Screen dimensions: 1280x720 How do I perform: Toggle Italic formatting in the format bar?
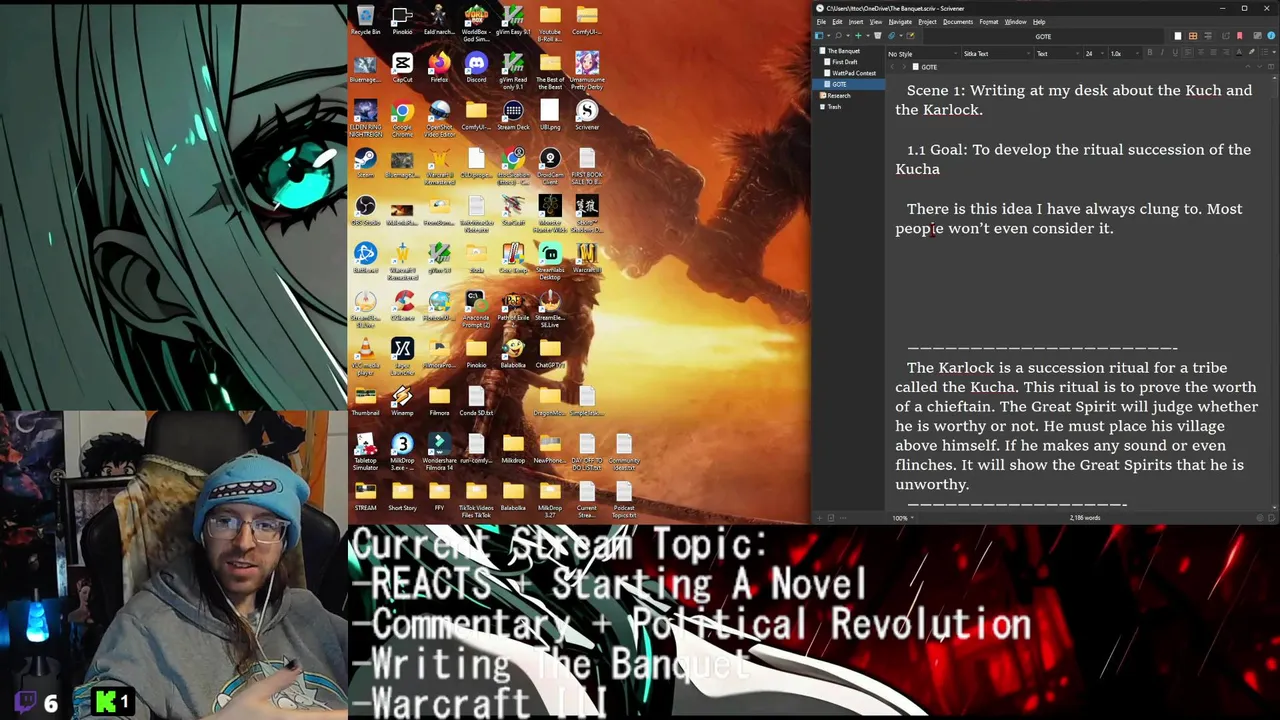click(x=1162, y=53)
